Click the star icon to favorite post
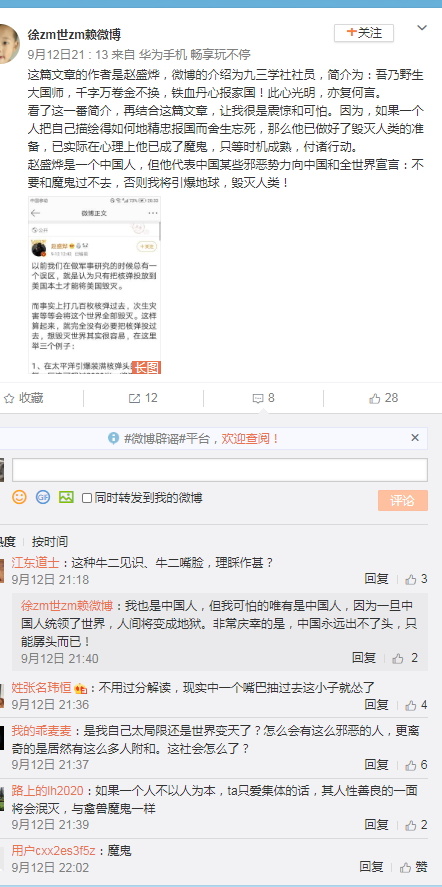Viewport: 442px width, 887px height. [x=8, y=398]
